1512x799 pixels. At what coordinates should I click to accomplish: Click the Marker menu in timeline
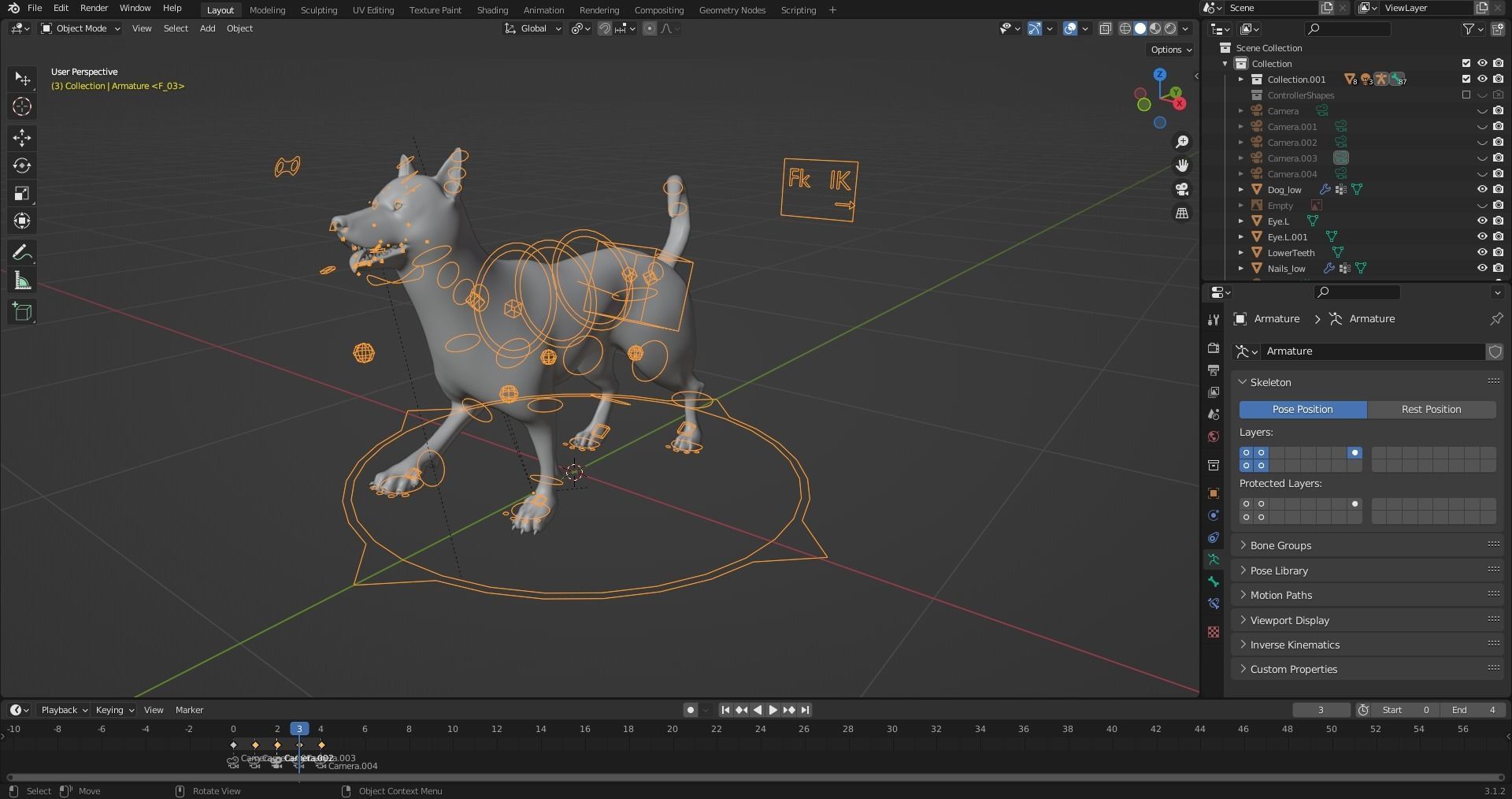pyautogui.click(x=189, y=710)
